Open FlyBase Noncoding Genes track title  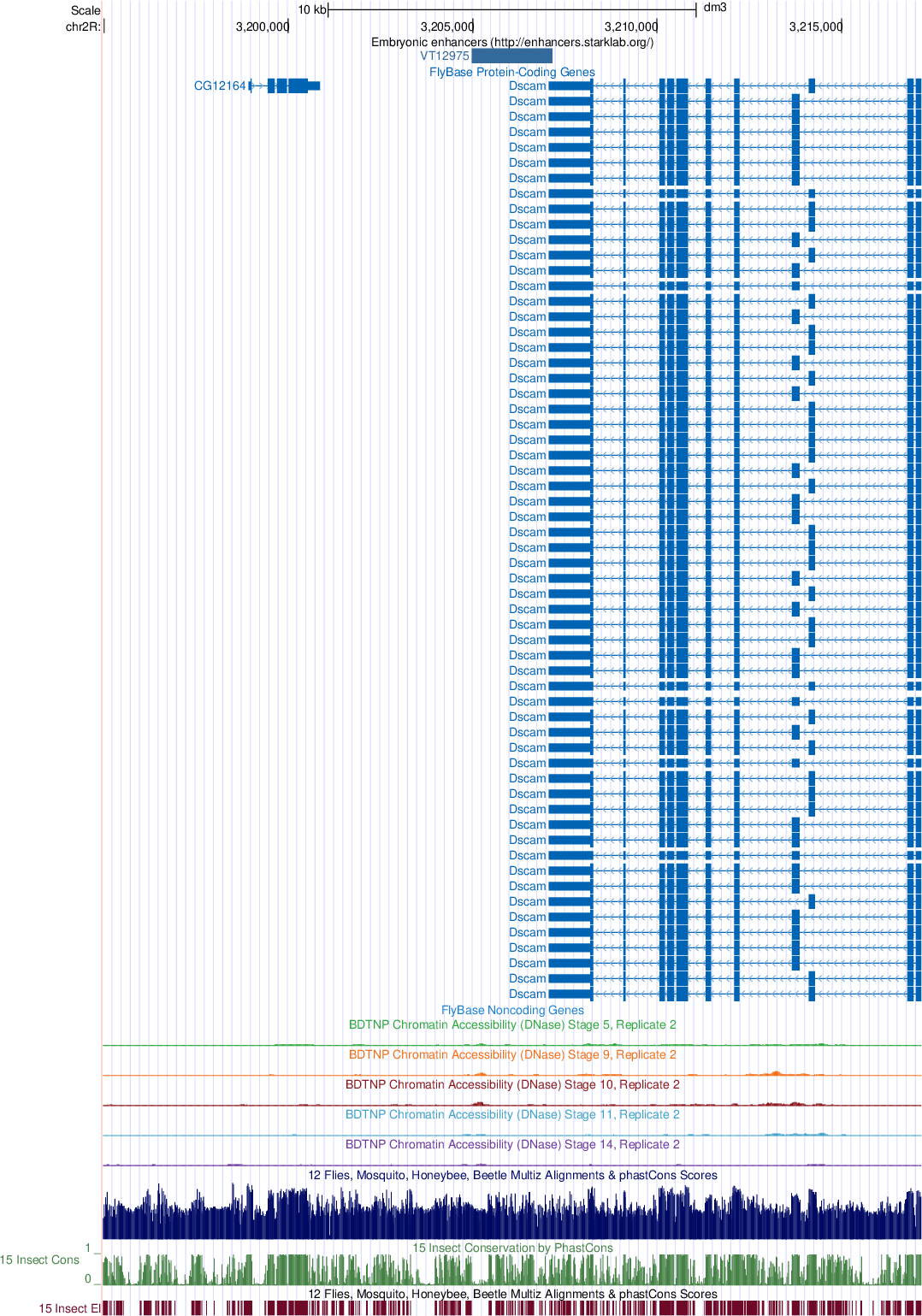coord(512,1010)
